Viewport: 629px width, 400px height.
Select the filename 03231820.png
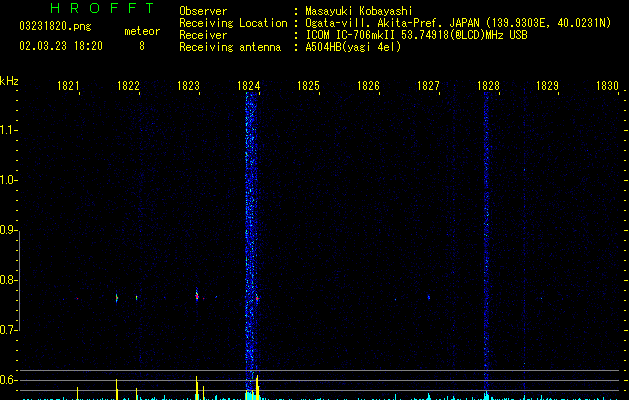55,26
